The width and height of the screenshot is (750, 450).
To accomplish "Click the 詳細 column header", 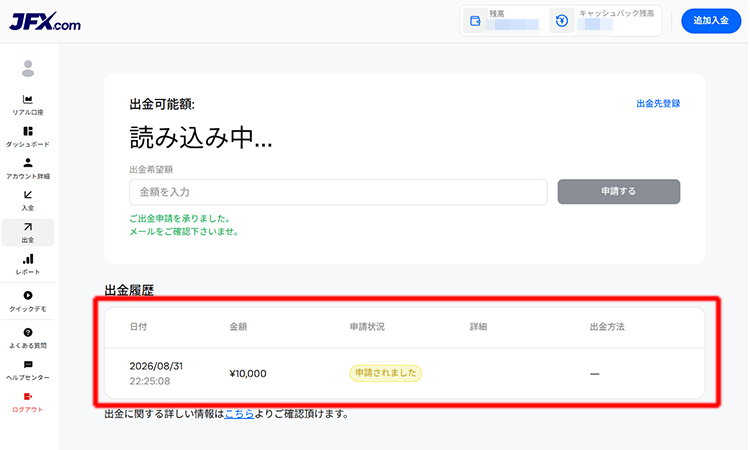I will click(x=478, y=327).
